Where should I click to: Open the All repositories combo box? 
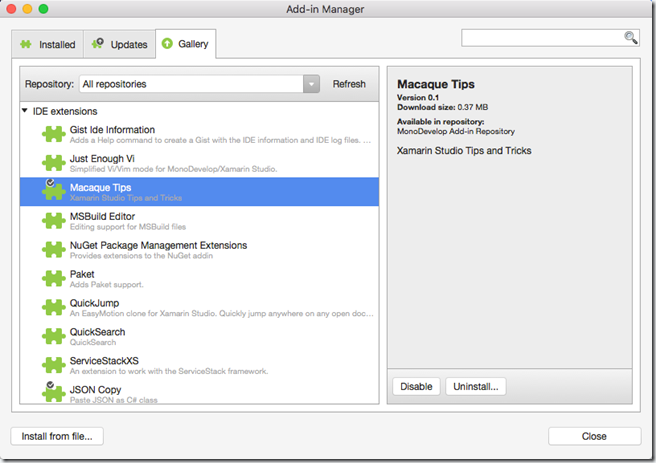(x=200, y=84)
